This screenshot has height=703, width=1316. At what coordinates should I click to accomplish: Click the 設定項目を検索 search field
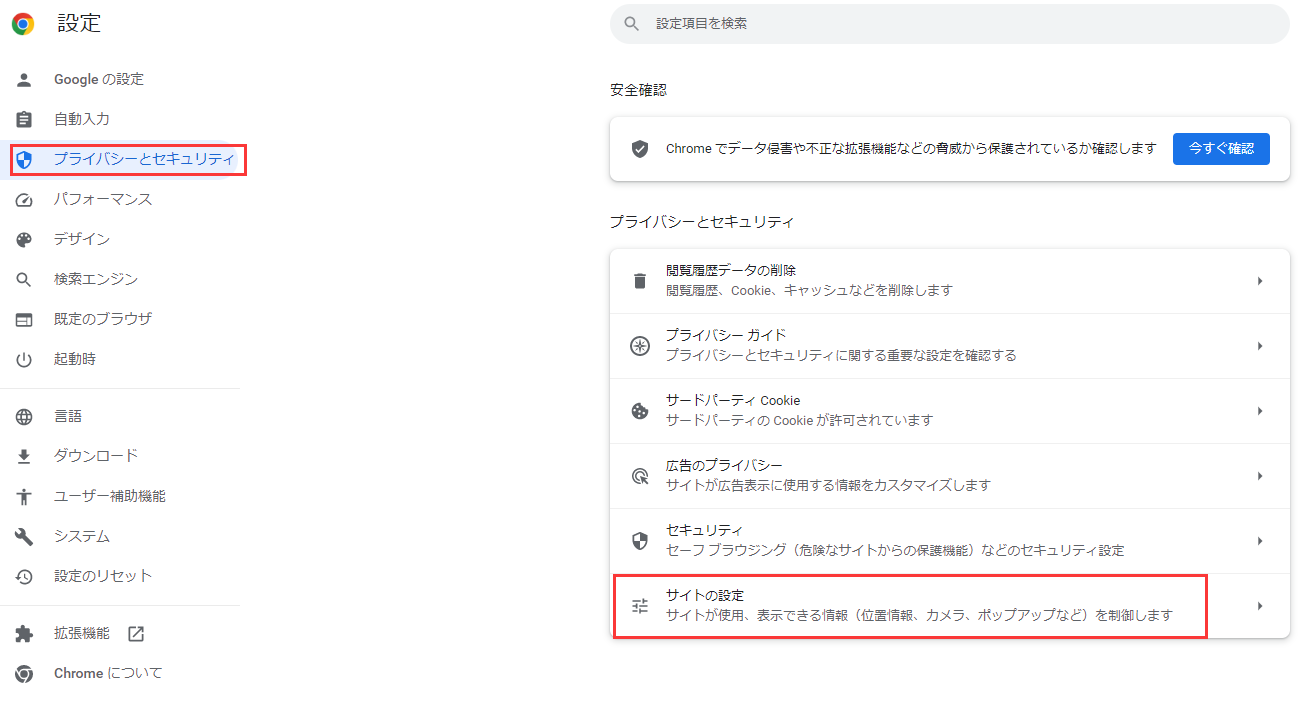coord(950,23)
